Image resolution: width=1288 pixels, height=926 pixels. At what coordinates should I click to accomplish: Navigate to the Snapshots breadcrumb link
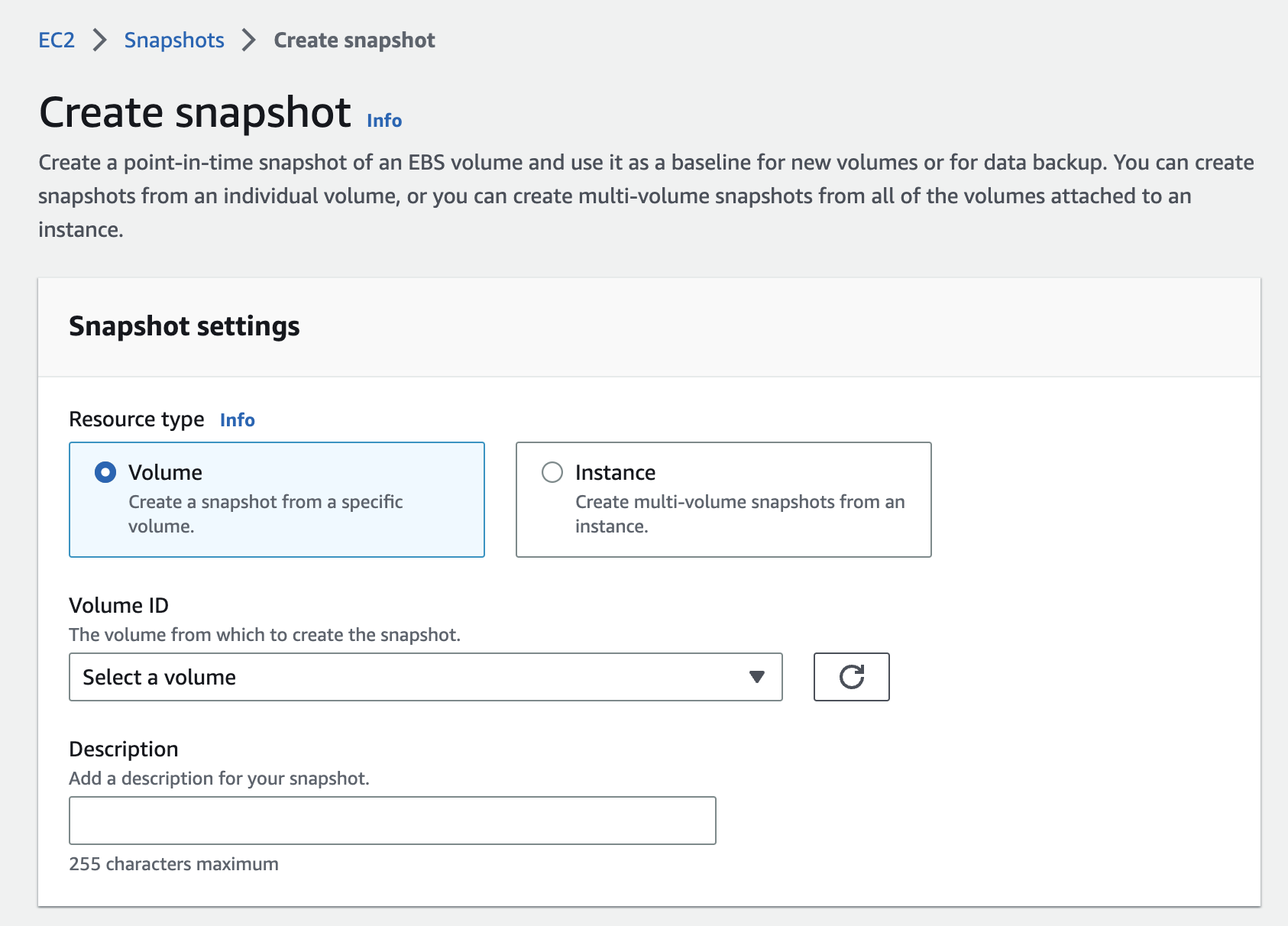pyautogui.click(x=174, y=40)
